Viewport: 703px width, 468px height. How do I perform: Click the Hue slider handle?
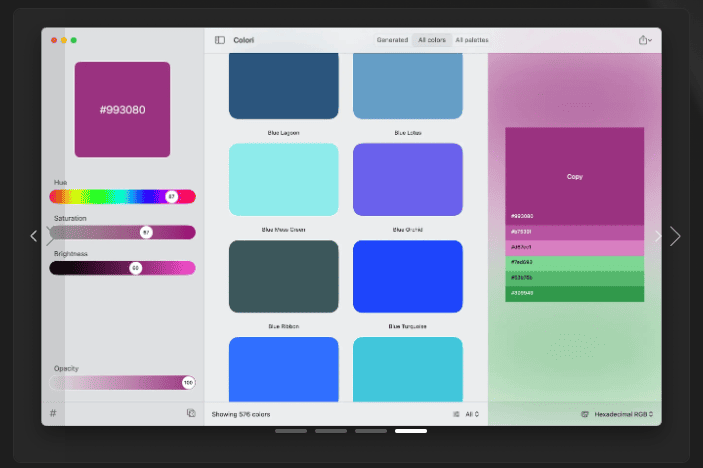[171, 196]
